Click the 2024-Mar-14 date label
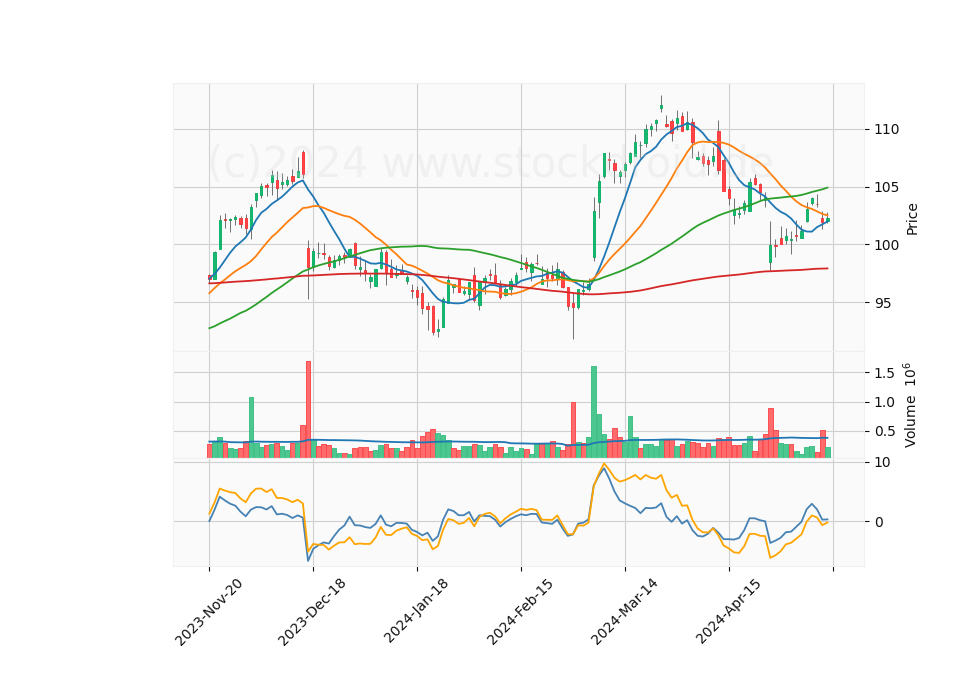 point(624,612)
